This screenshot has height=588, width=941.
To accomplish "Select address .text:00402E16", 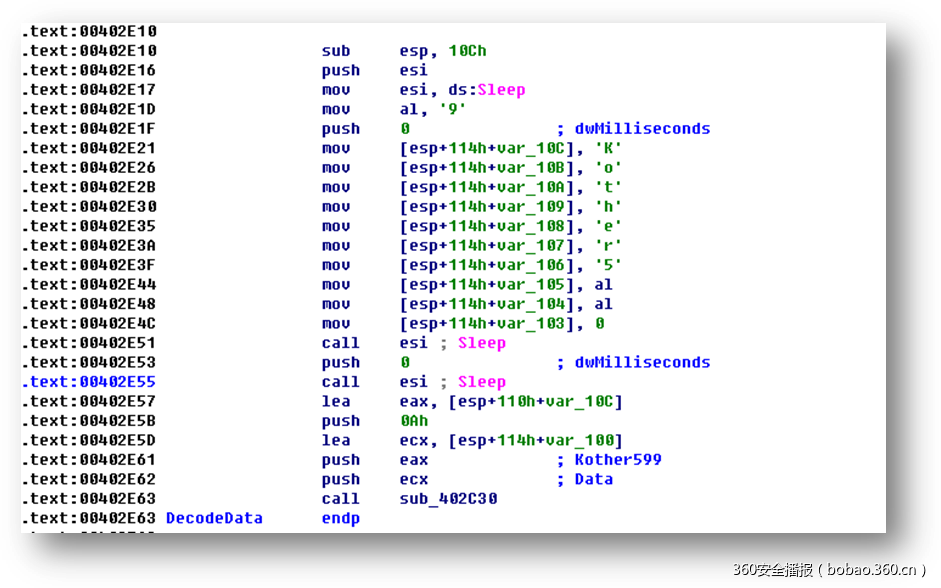I will pos(88,70).
